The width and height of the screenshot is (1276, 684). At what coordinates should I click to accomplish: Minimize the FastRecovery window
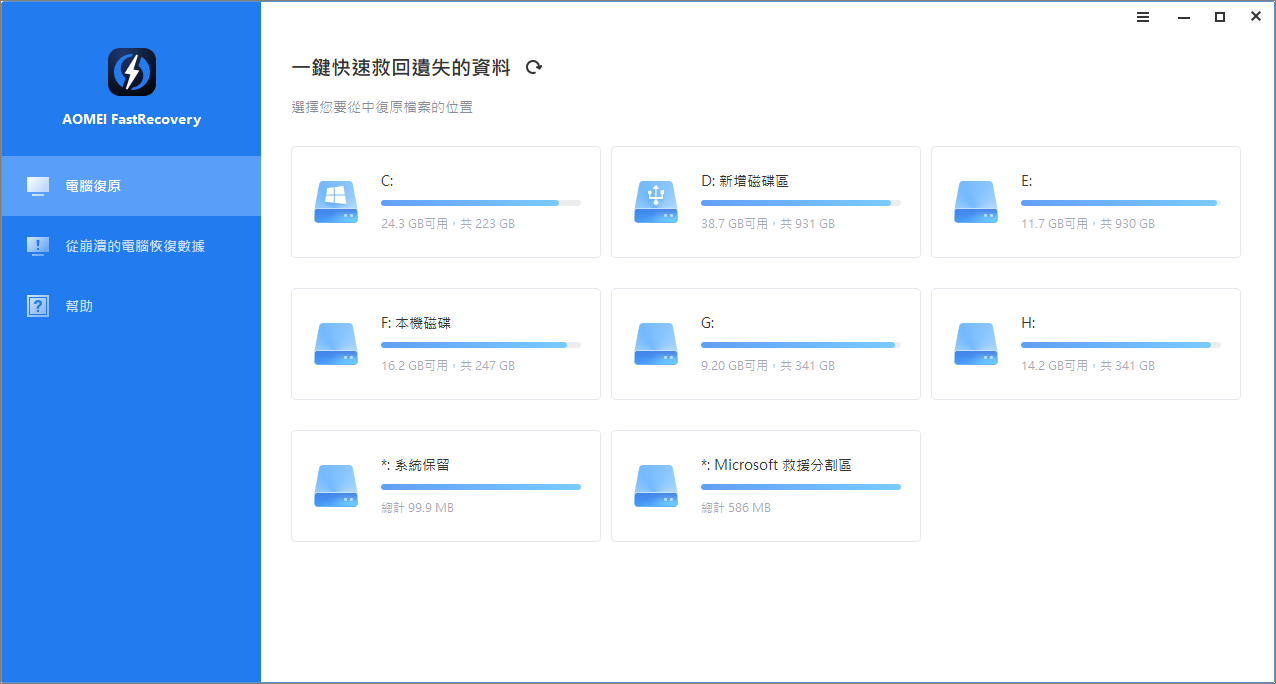(x=1183, y=17)
